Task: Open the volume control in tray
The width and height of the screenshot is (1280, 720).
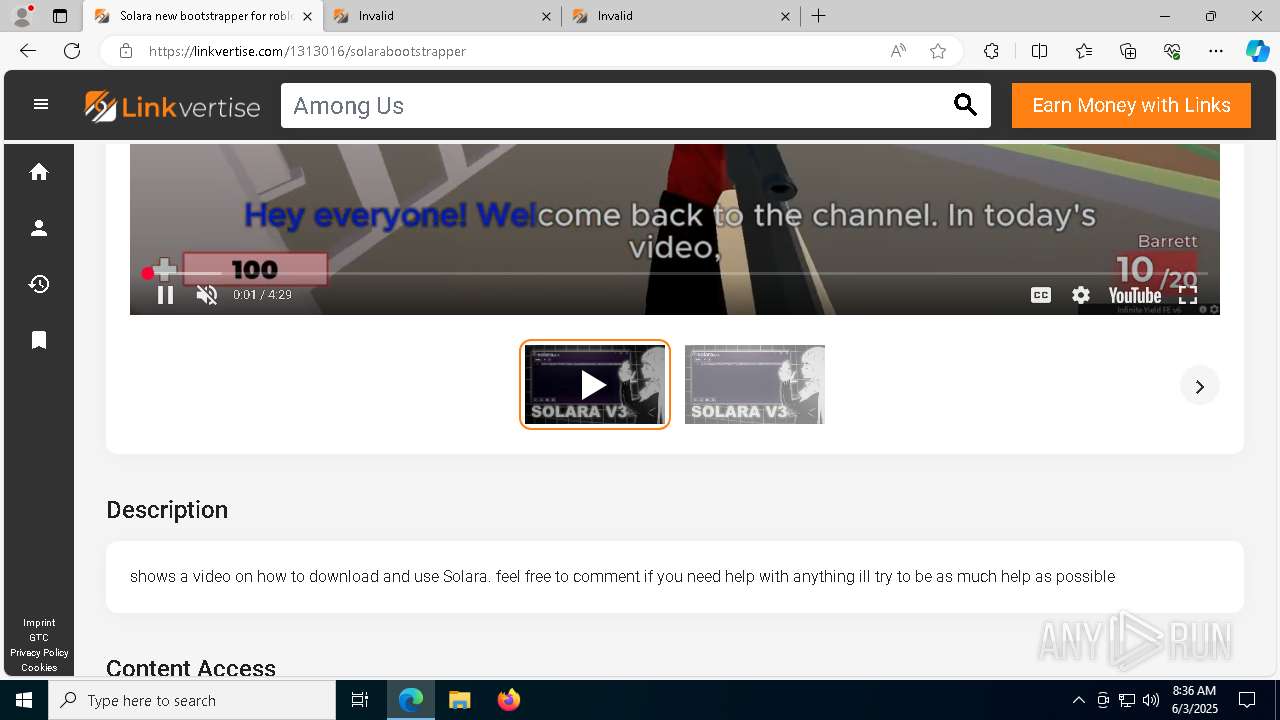Action: point(1151,700)
